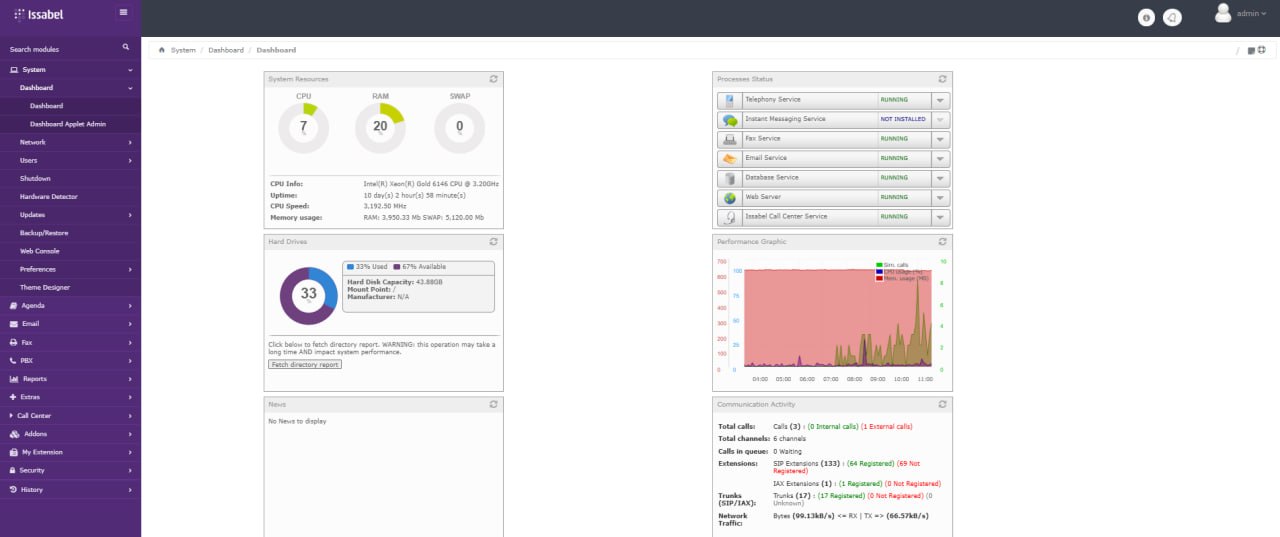Open the info icon in top bar
Viewport: 1280px width, 537px height.
1146,17
